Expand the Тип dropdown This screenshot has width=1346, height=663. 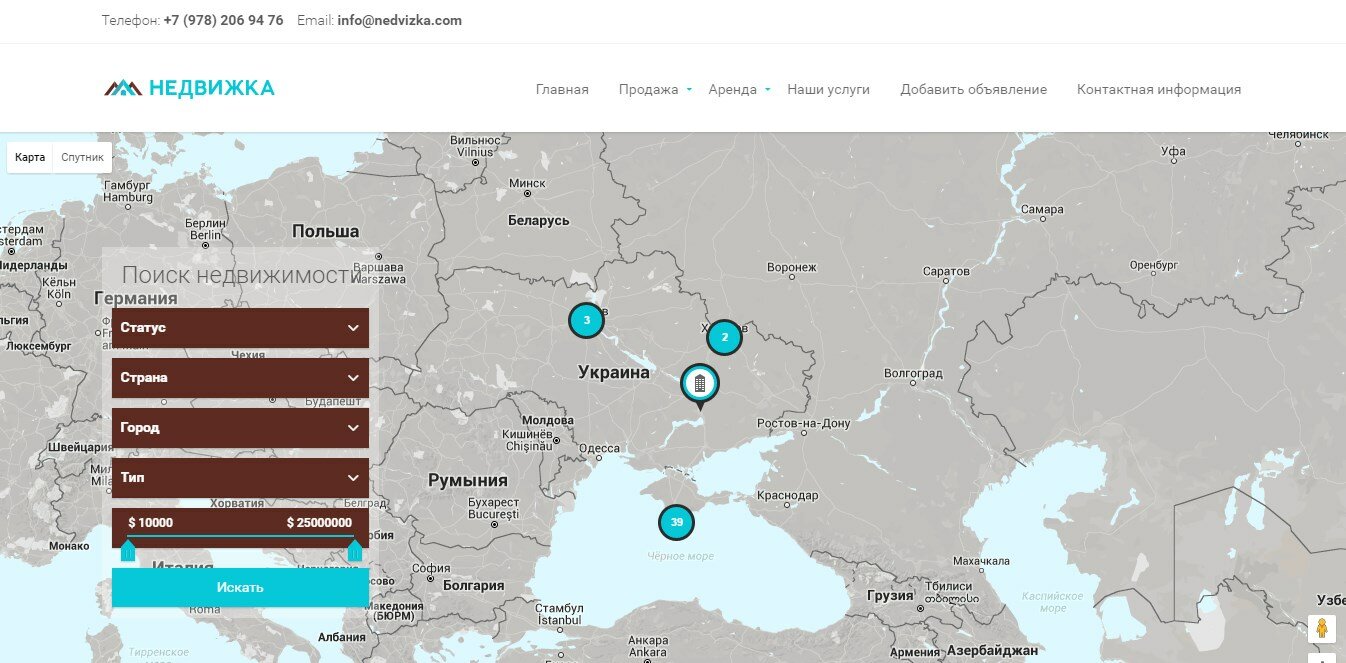click(x=240, y=478)
